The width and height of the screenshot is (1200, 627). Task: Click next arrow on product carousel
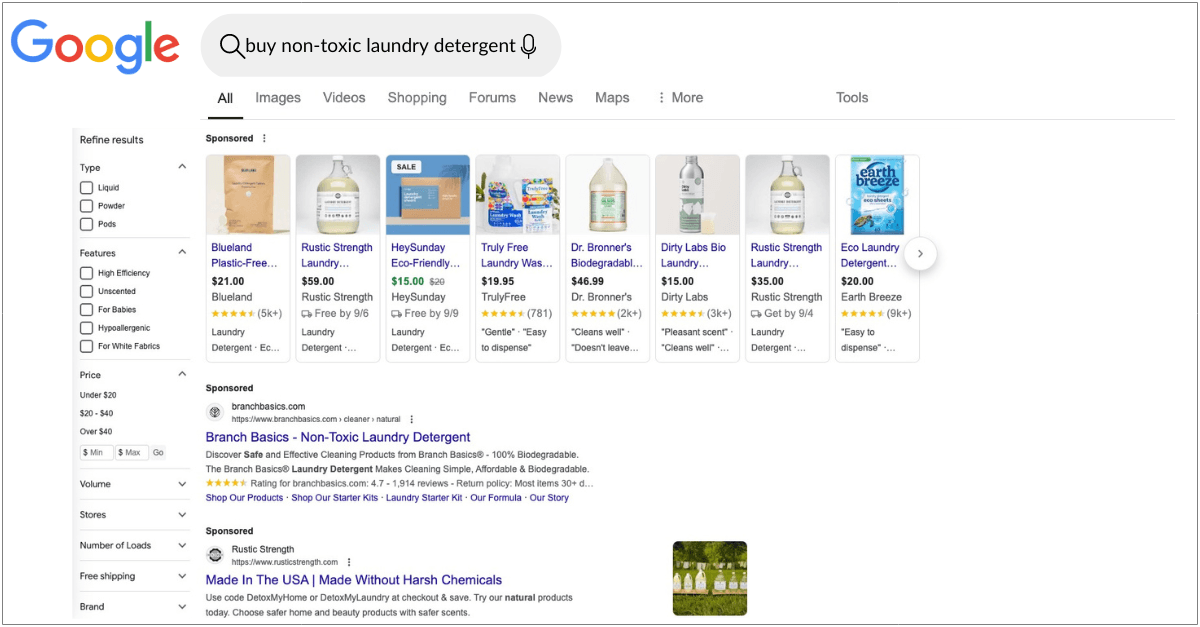(x=920, y=254)
